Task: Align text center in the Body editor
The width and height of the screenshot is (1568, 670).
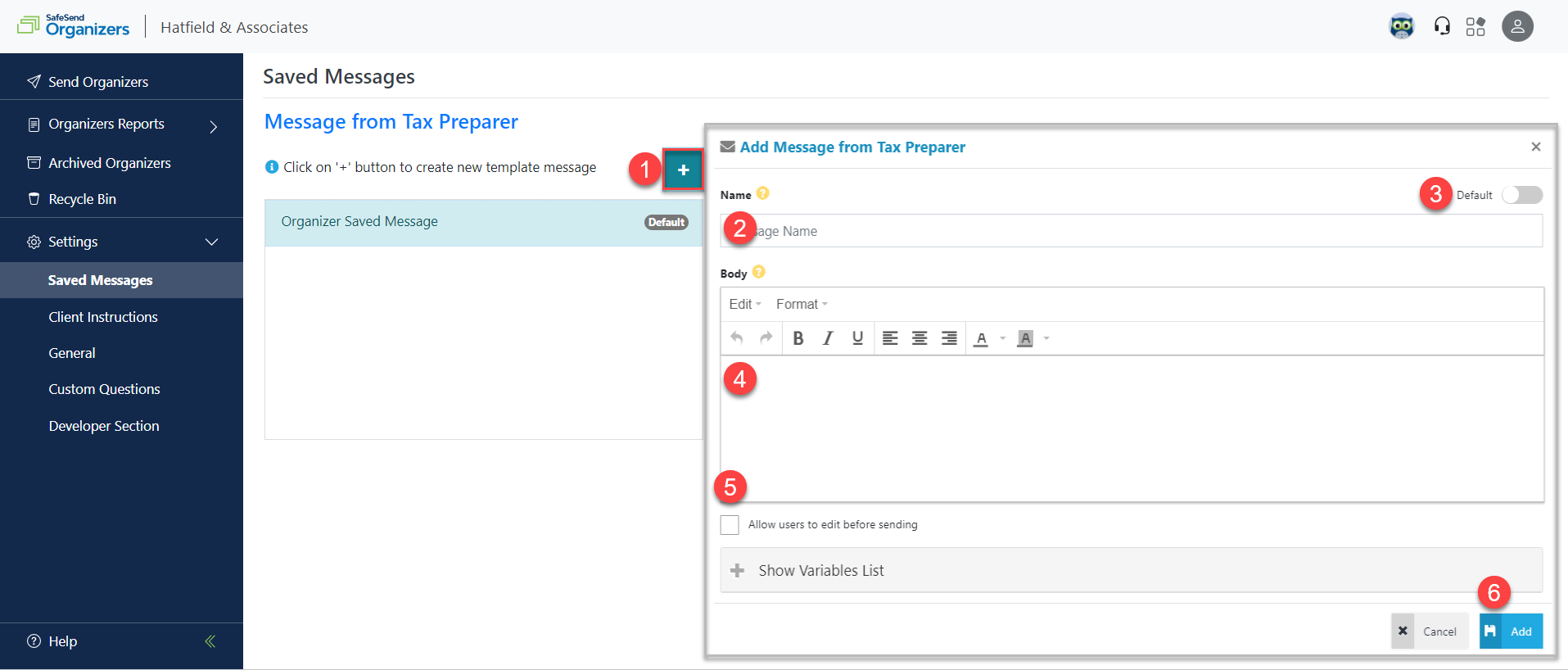Action: pos(920,338)
